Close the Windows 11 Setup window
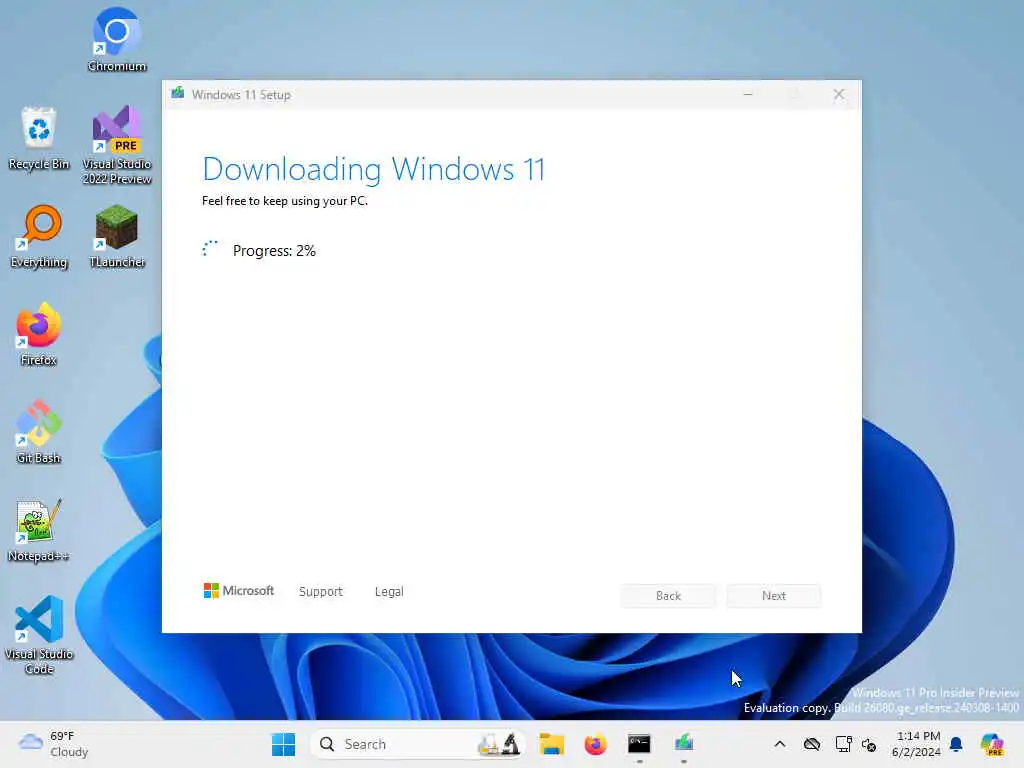Viewport: 1024px width, 768px height. (839, 95)
